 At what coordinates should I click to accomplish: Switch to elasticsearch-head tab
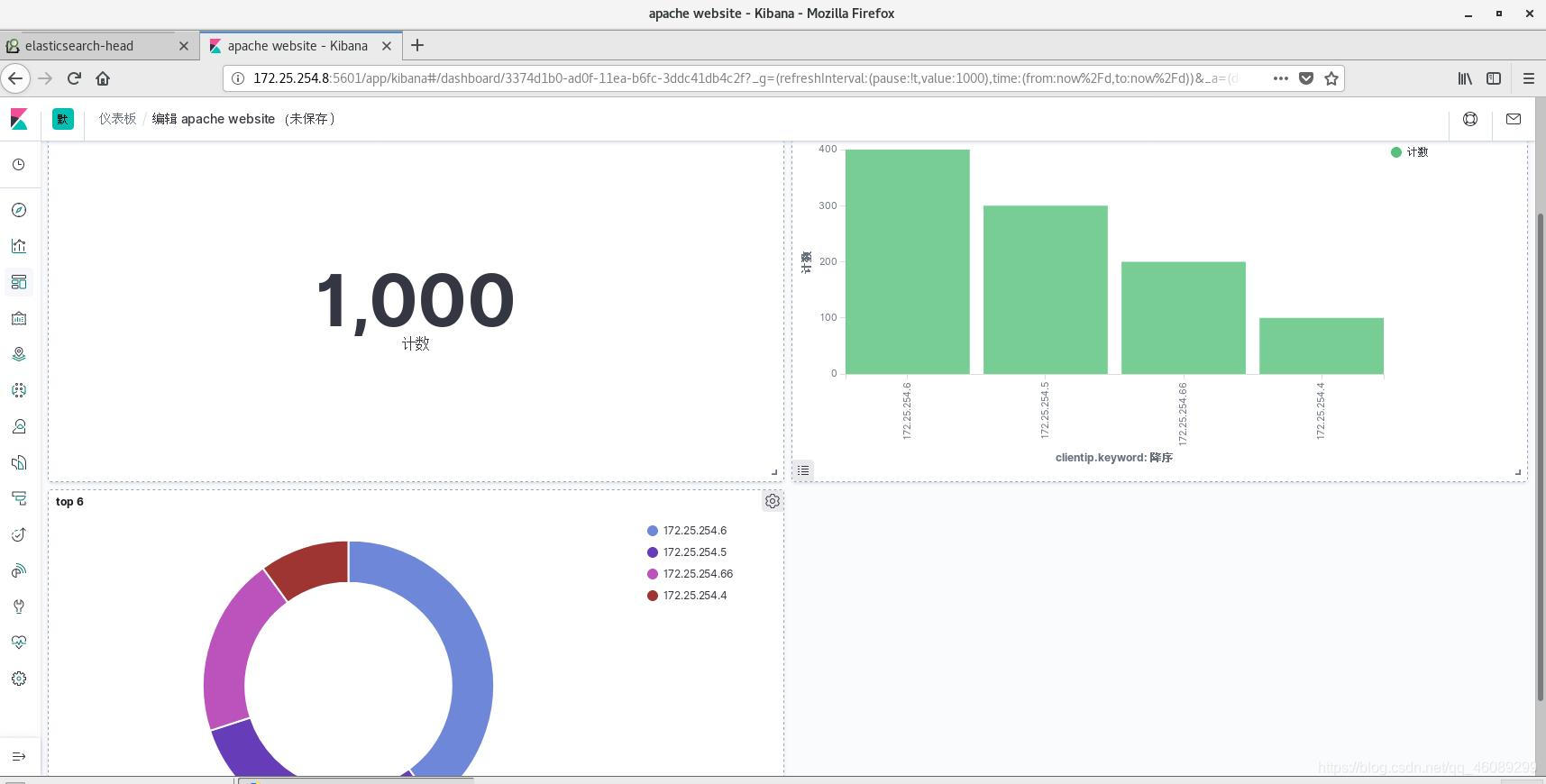tap(99, 45)
